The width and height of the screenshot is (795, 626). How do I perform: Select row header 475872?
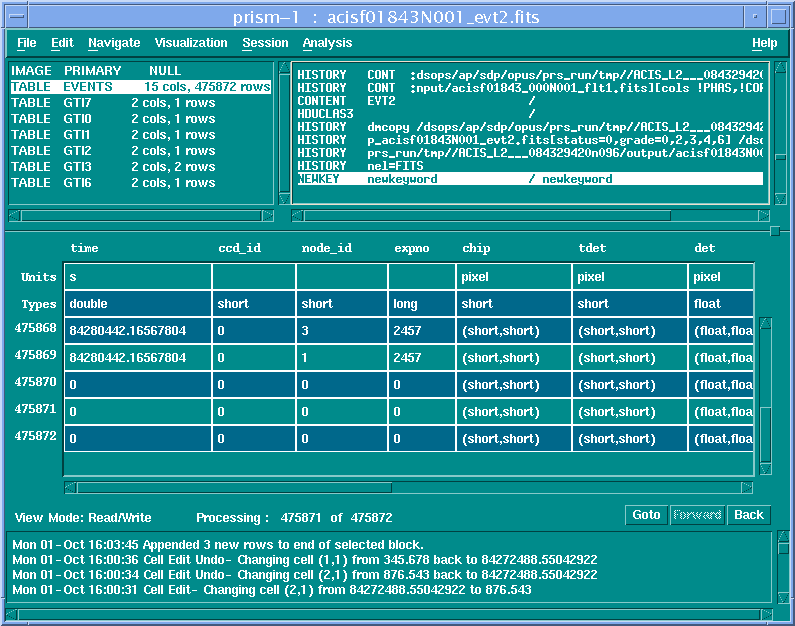35,436
